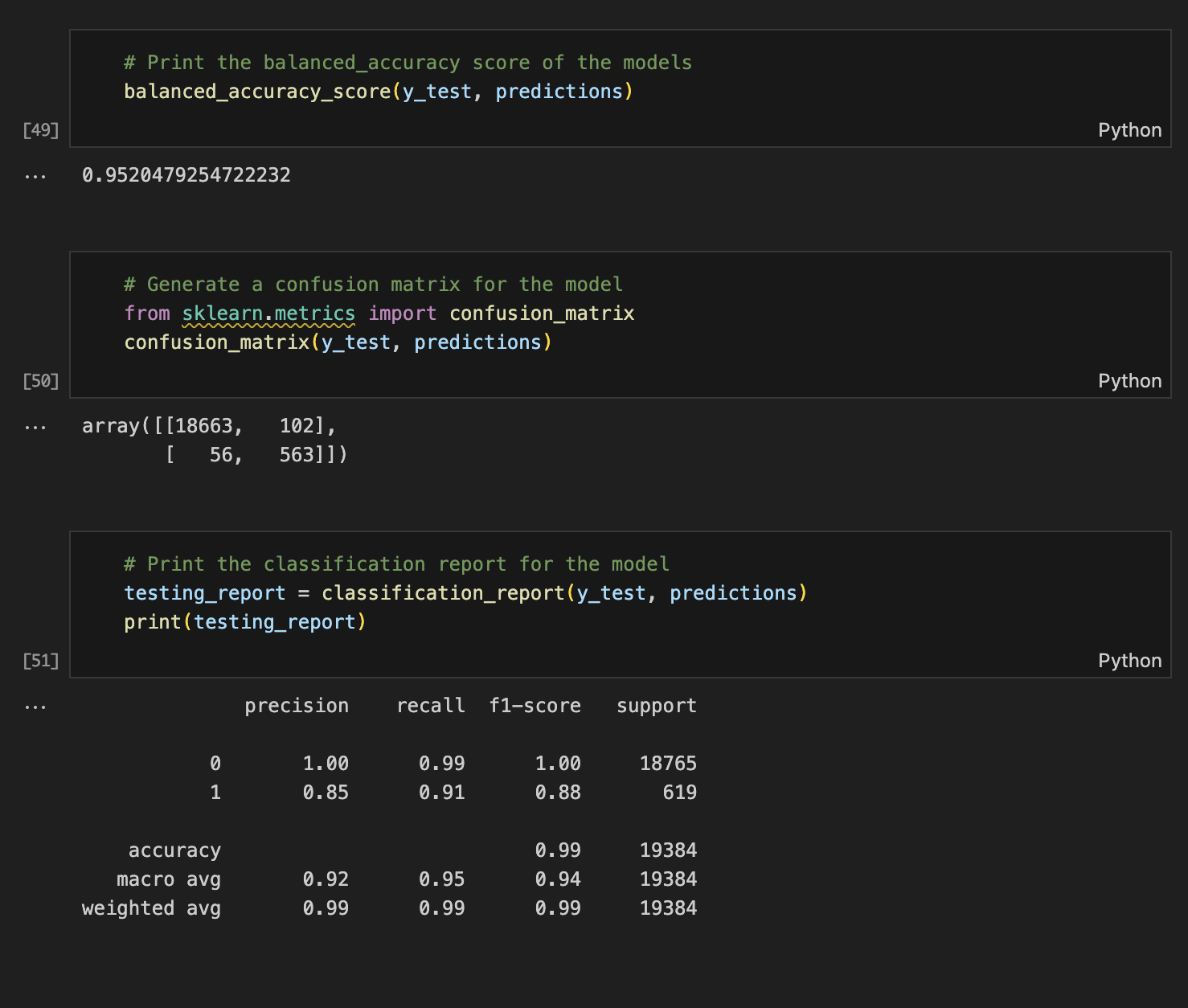The height and width of the screenshot is (1008, 1188).
Task: Click comment 'Print the classification report'
Action: (x=396, y=564)
